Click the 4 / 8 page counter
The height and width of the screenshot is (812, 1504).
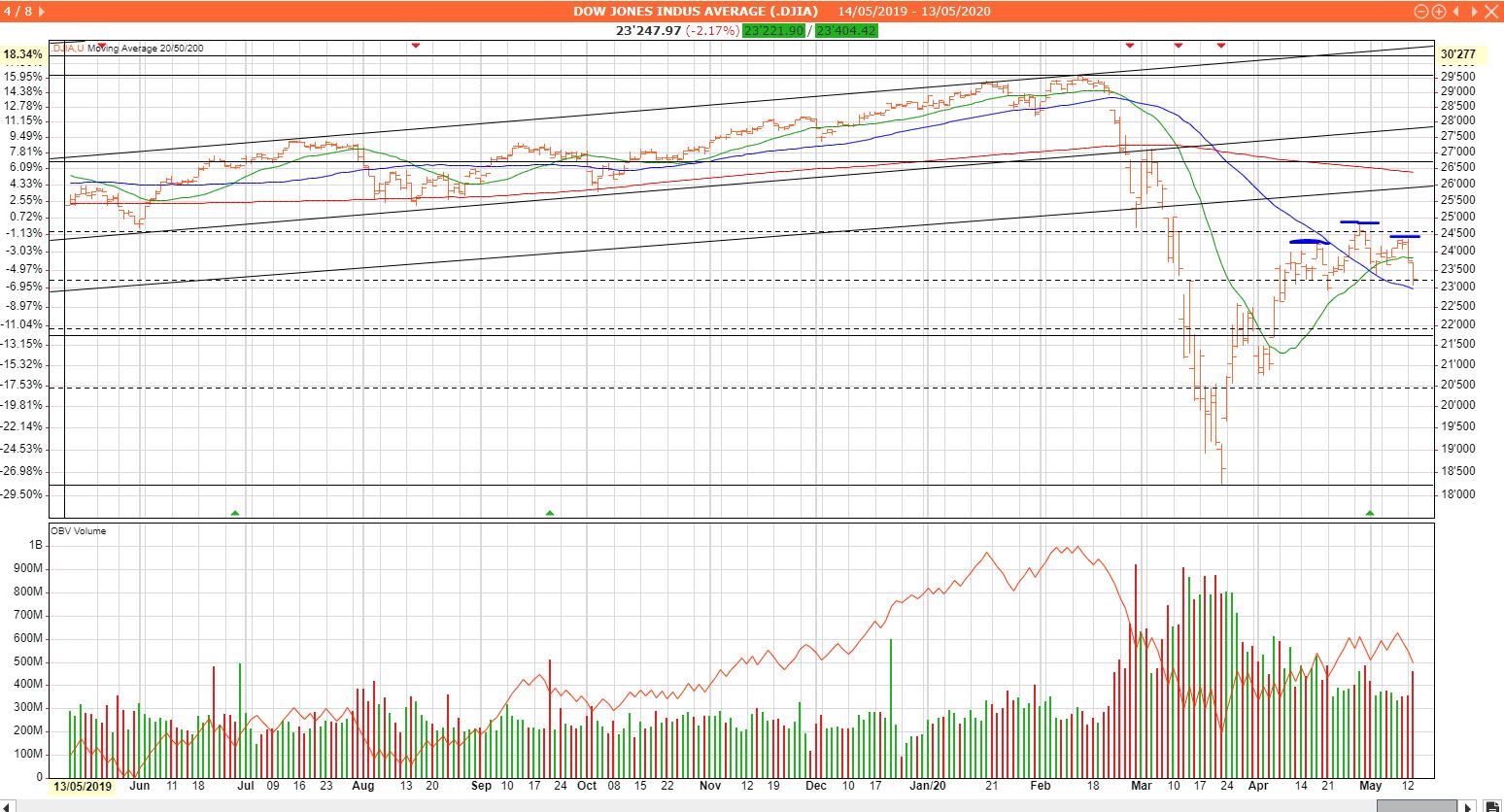17,12
